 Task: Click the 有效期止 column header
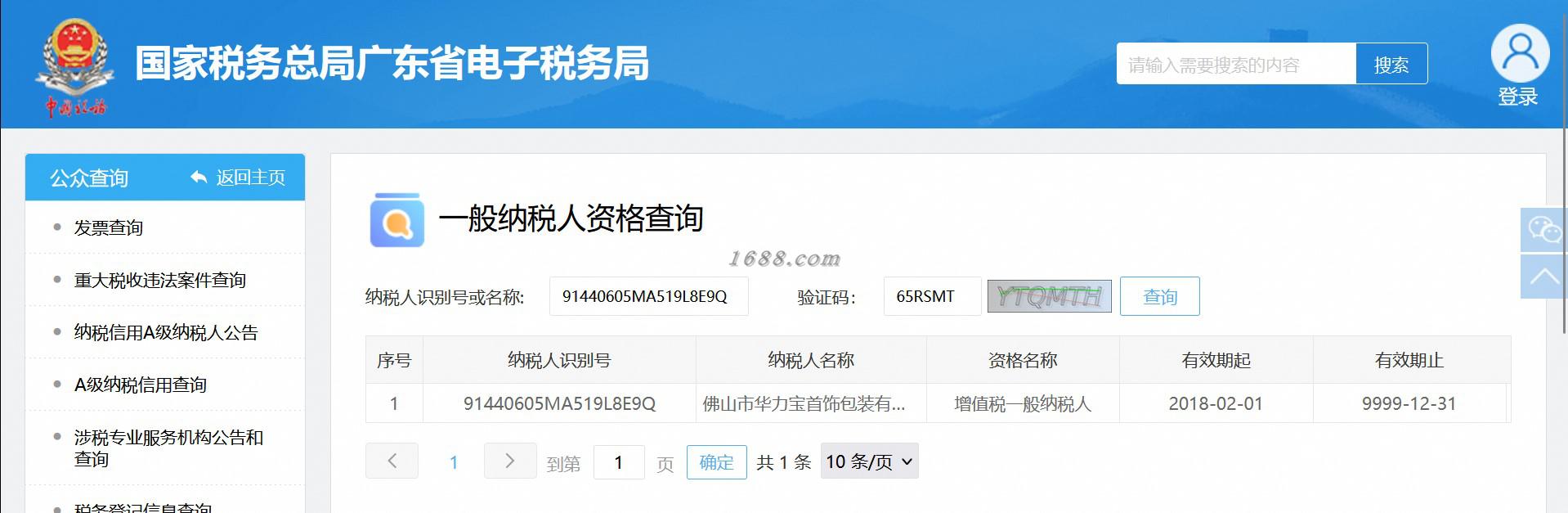click(1409, 360)
